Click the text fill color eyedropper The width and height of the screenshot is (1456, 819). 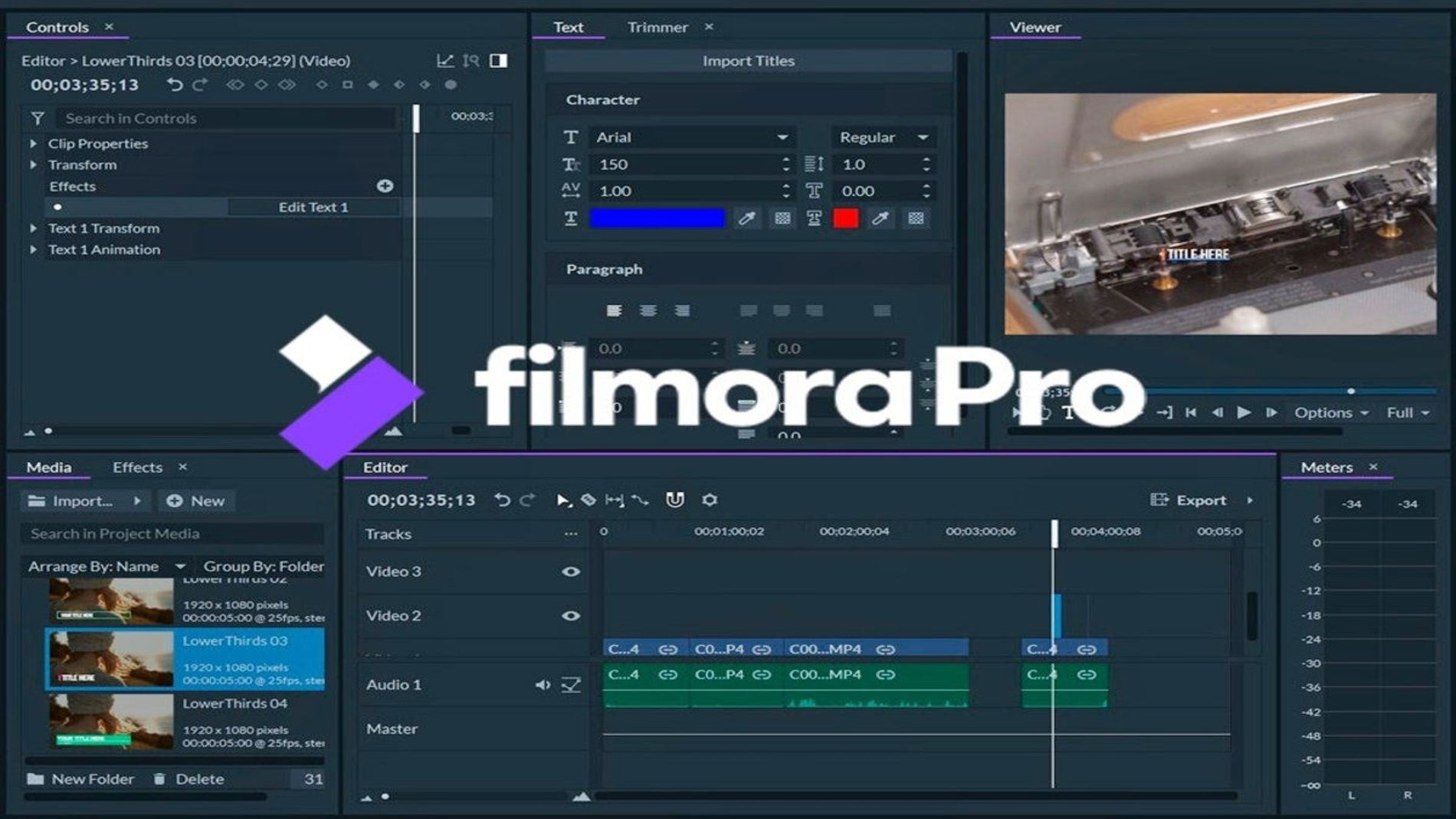pos(746,218)
